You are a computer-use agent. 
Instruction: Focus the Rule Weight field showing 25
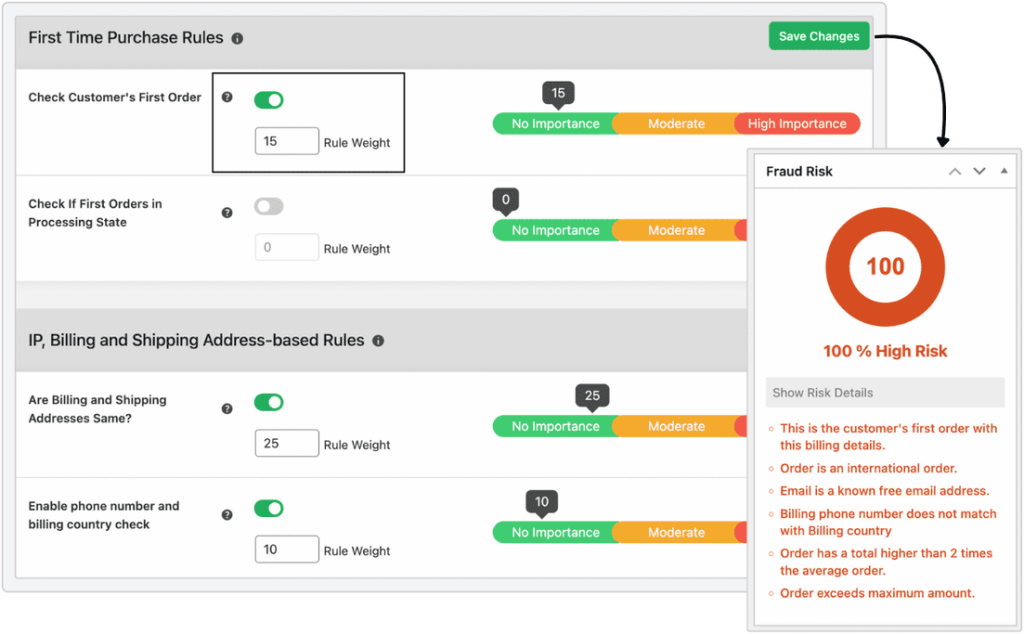coord(287,443)
